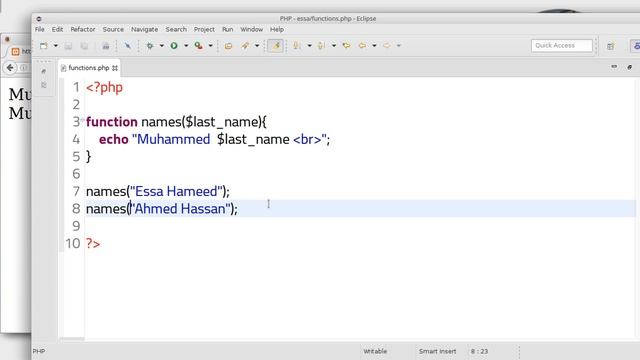Click the blue pin tool icon
This screenshot has width=640, height=360.
[128, 46]
